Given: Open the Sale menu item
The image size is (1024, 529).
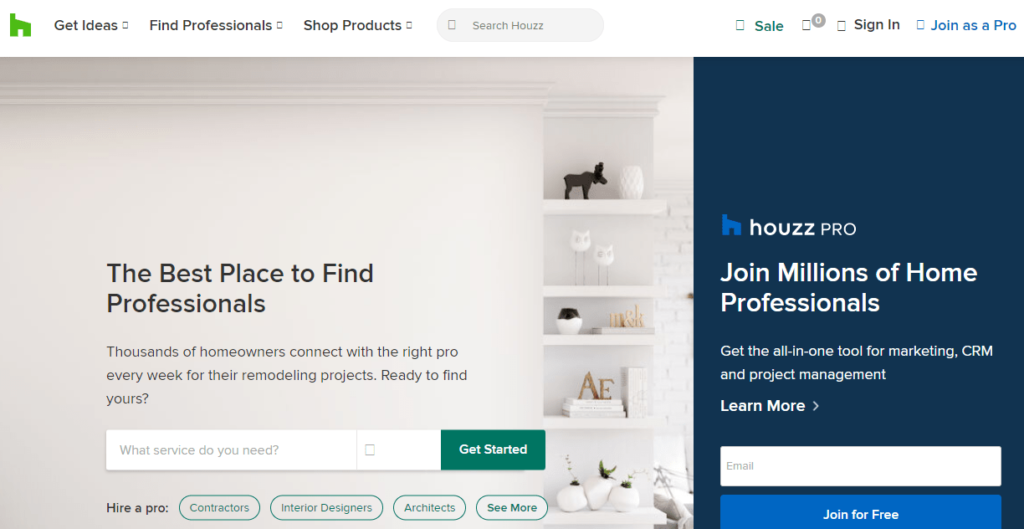Looking at the screenshot, I should coord(769,26).
